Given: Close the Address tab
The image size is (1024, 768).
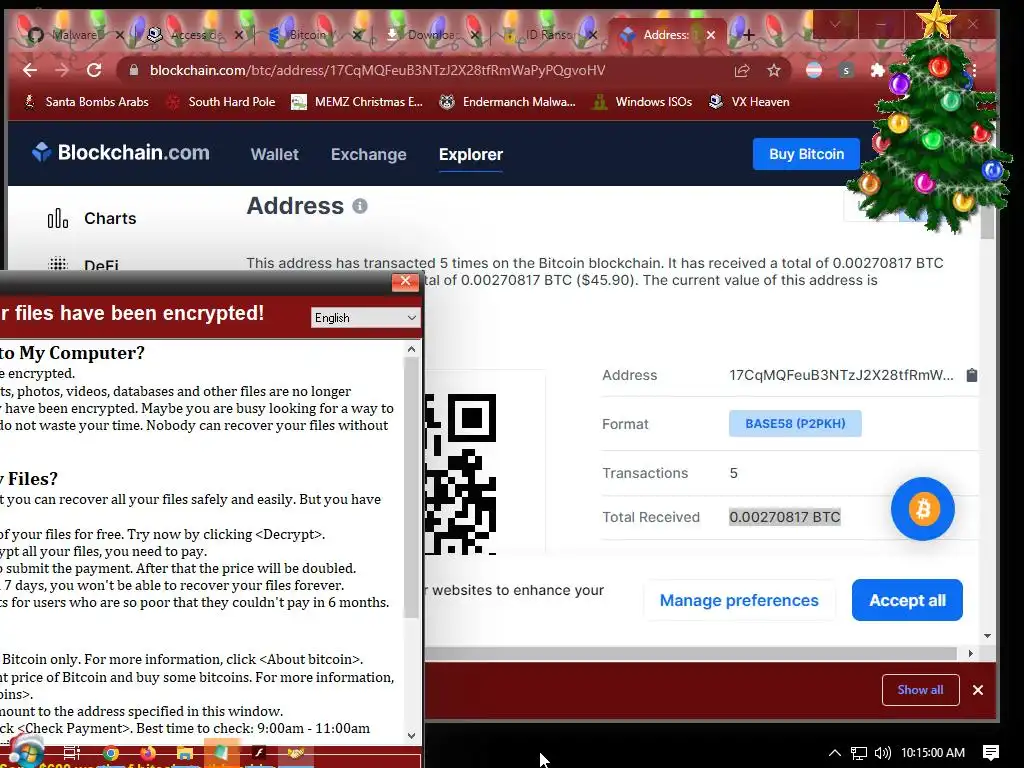Looking at the screenshot, I should tap(711, 35).
